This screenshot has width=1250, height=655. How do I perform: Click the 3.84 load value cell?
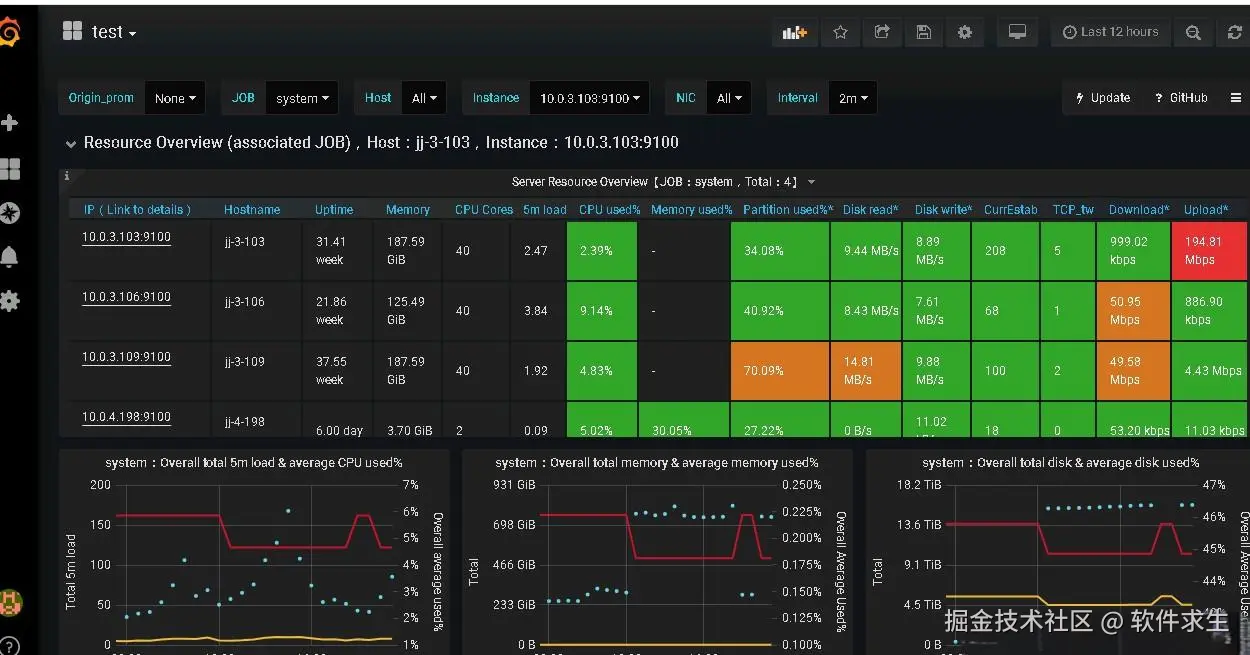pos(536,311)
